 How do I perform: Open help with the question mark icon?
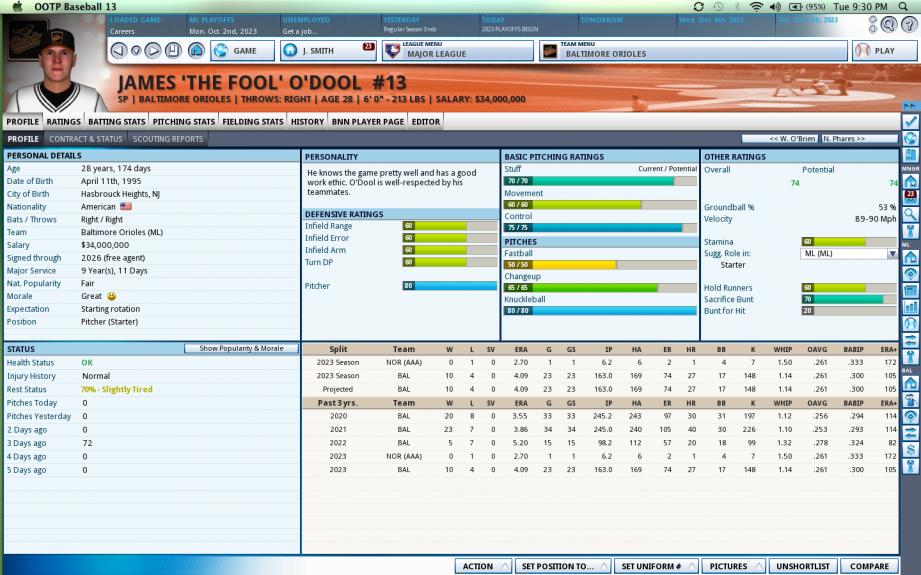pyautogui.click(x=908, y=24)
